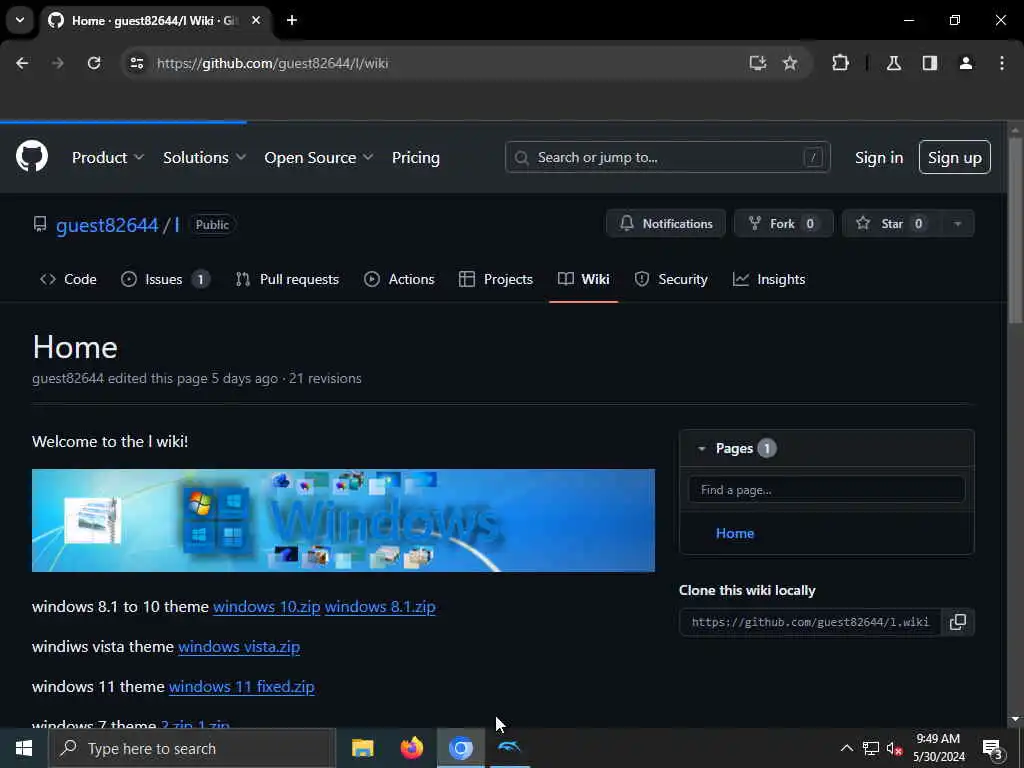Download windows 8.1.zip
Image resolution: width=1024 pixels, height=768 pixels.
(380, 607)
